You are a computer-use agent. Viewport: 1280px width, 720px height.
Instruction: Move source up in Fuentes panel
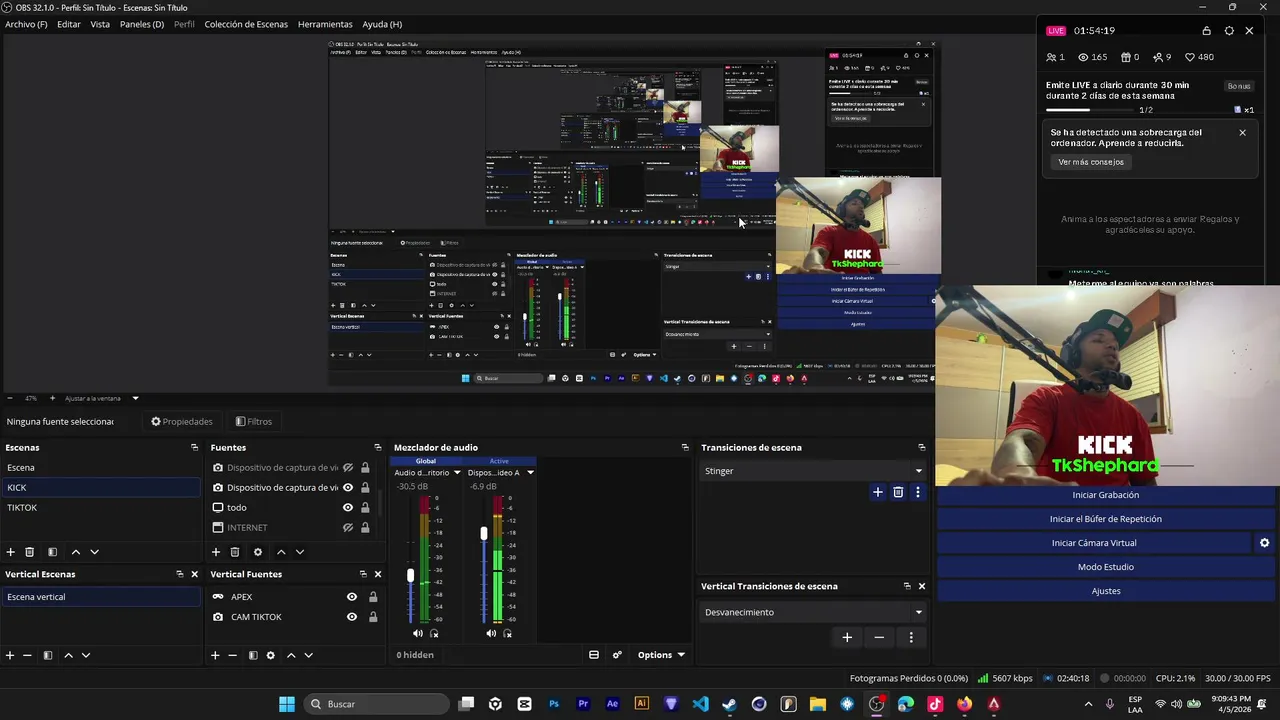[281, 552]
